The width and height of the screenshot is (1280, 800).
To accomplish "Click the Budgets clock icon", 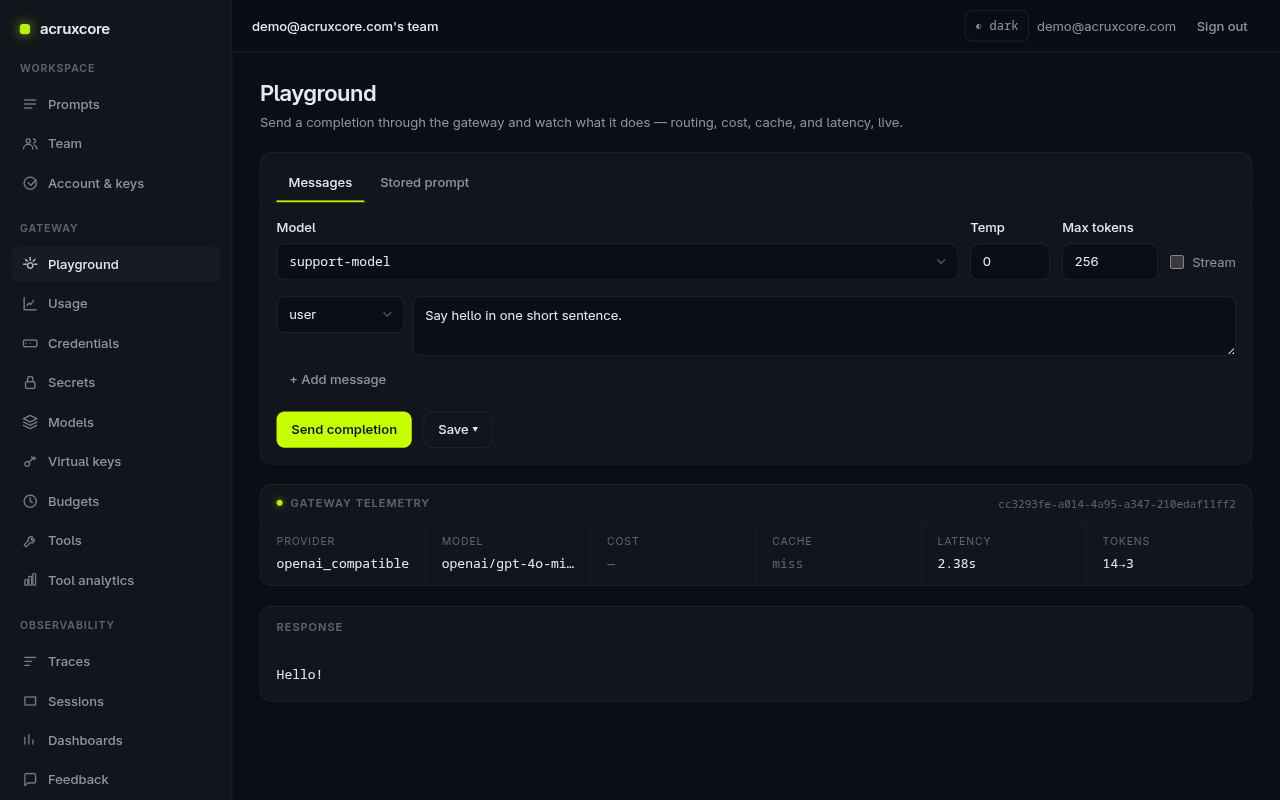I will pyautogui.click(x=30, y=501).
